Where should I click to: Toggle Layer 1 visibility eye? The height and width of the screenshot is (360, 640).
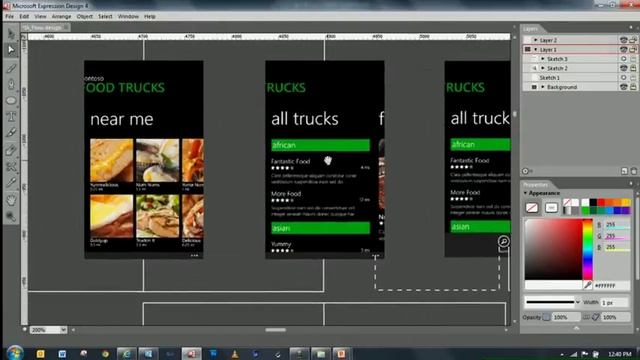point(623,49)
